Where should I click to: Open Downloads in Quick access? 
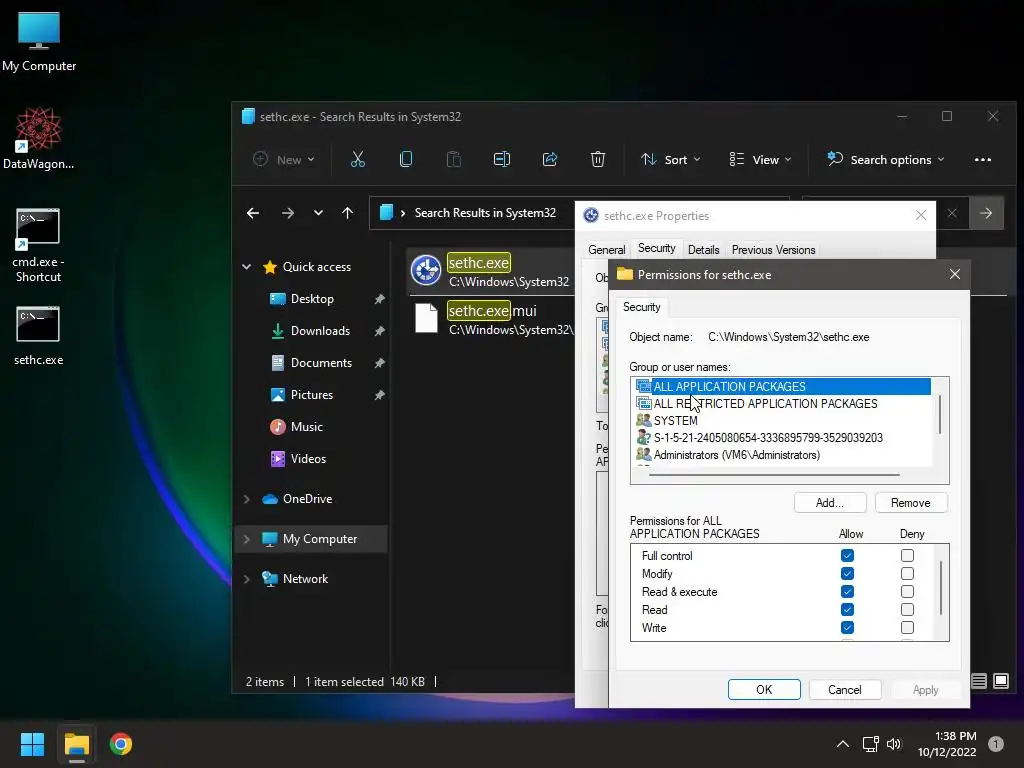click(x=320, y=330)
